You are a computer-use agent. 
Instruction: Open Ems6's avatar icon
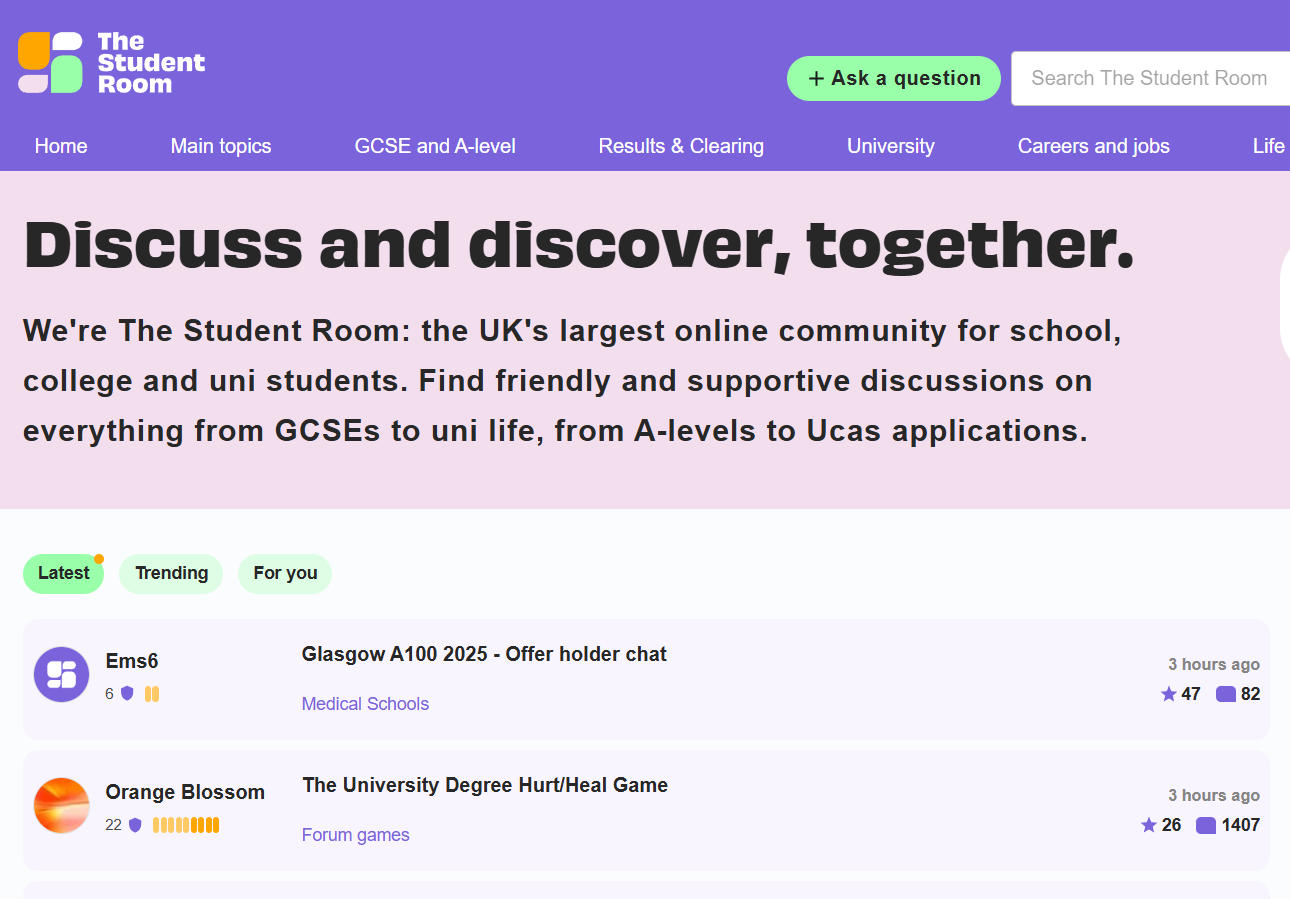62,674
